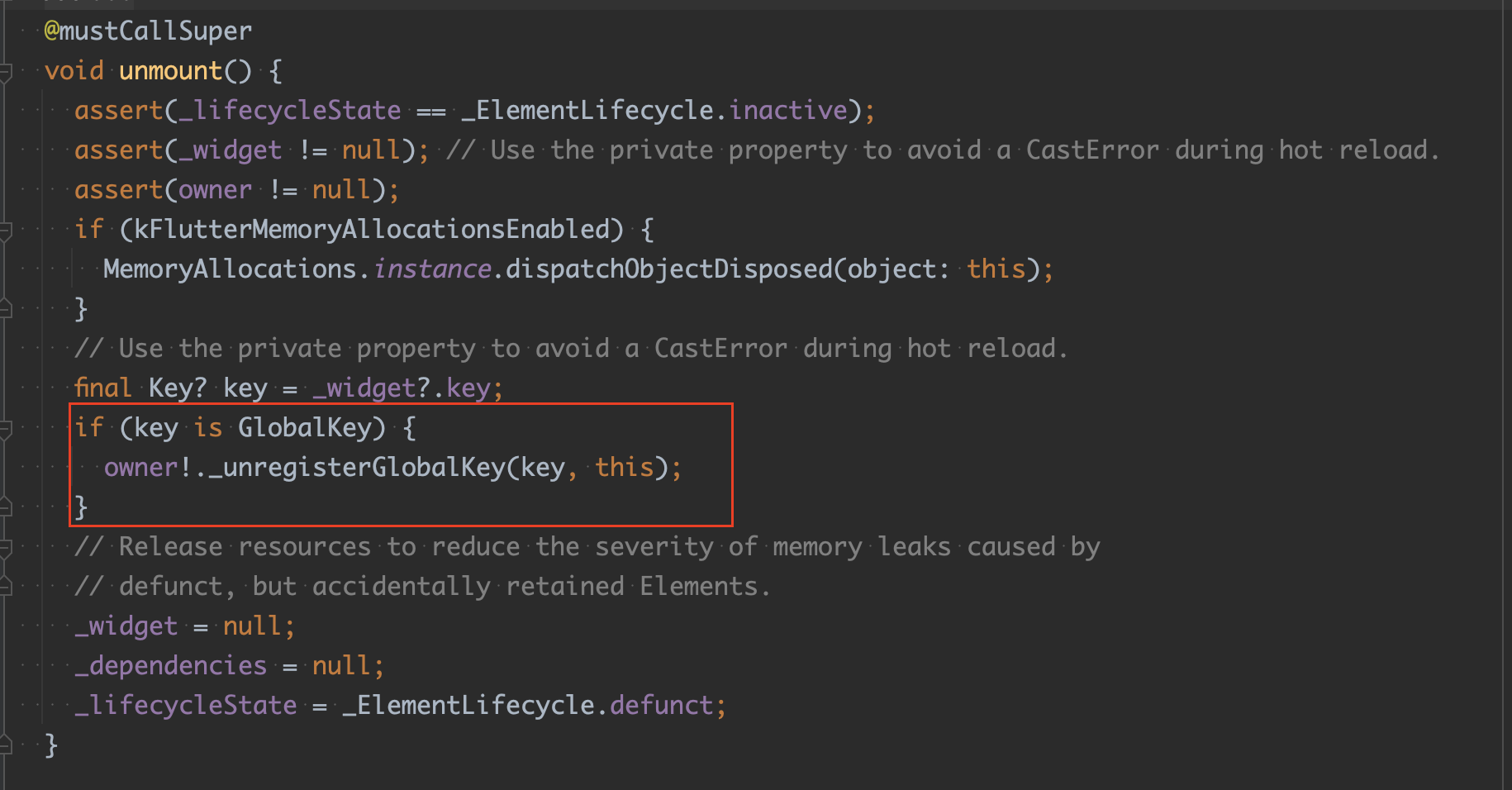
Task: Click the vertical scrollbar at the right edge
Action: pyautogui.click(x=1507, y=395)
